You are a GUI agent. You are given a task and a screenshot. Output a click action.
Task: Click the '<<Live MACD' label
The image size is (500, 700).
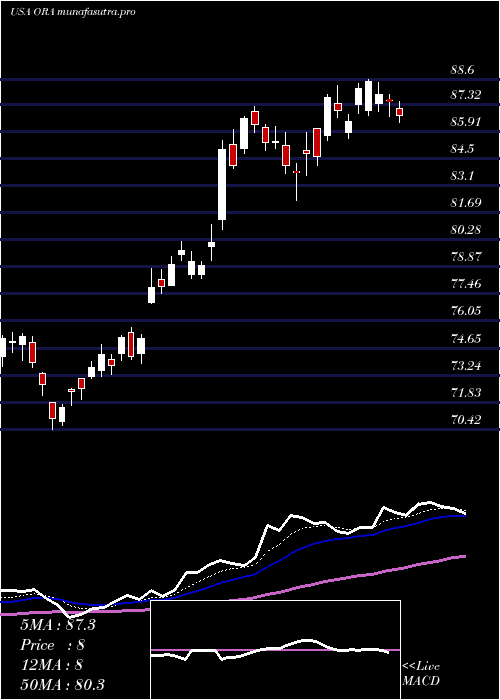pos(421,674)
